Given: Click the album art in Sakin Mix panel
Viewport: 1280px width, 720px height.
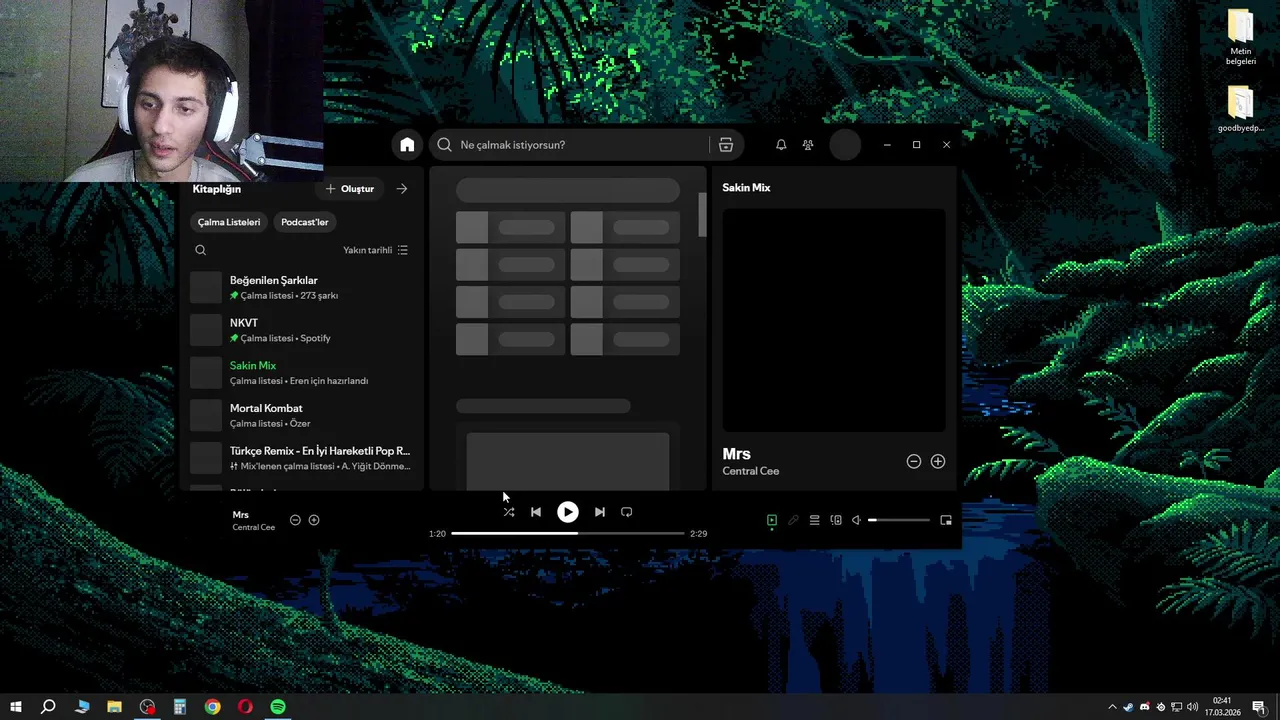Looking at the screenshot, I should 834,320.
